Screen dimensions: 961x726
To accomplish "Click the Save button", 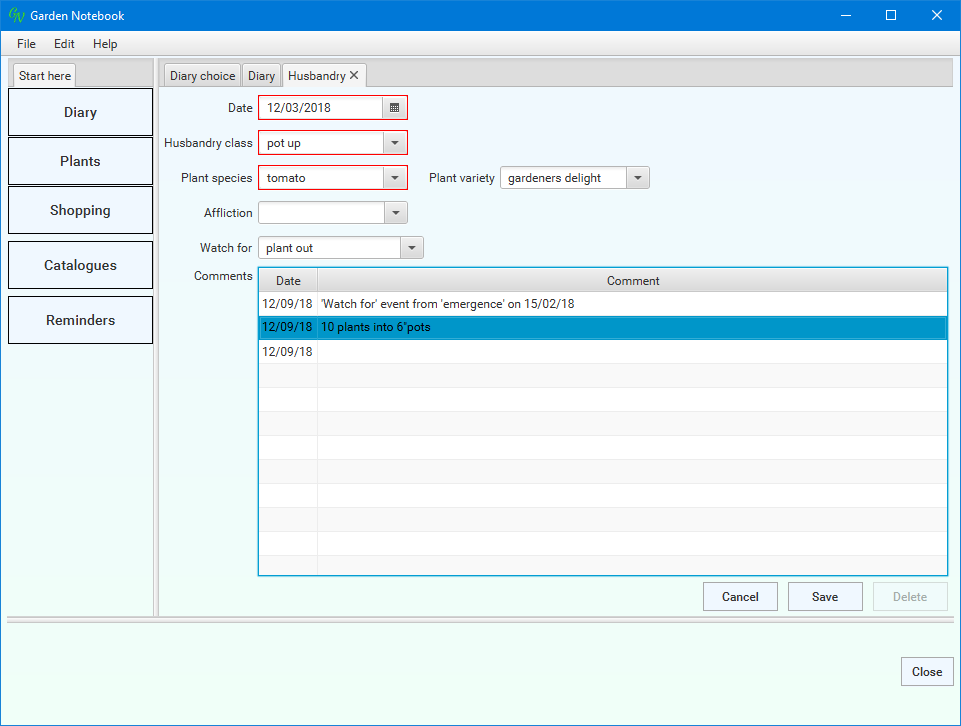I will pos(825,597).
